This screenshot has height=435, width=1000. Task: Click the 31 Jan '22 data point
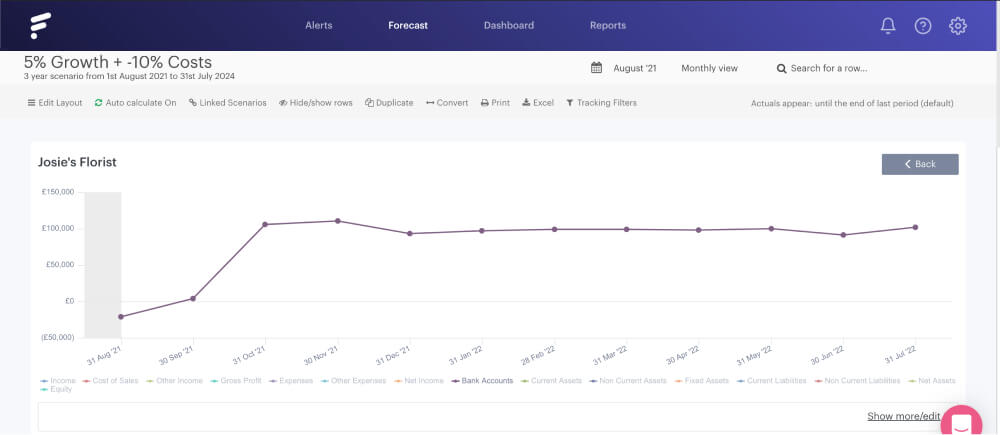coord(482,231)
